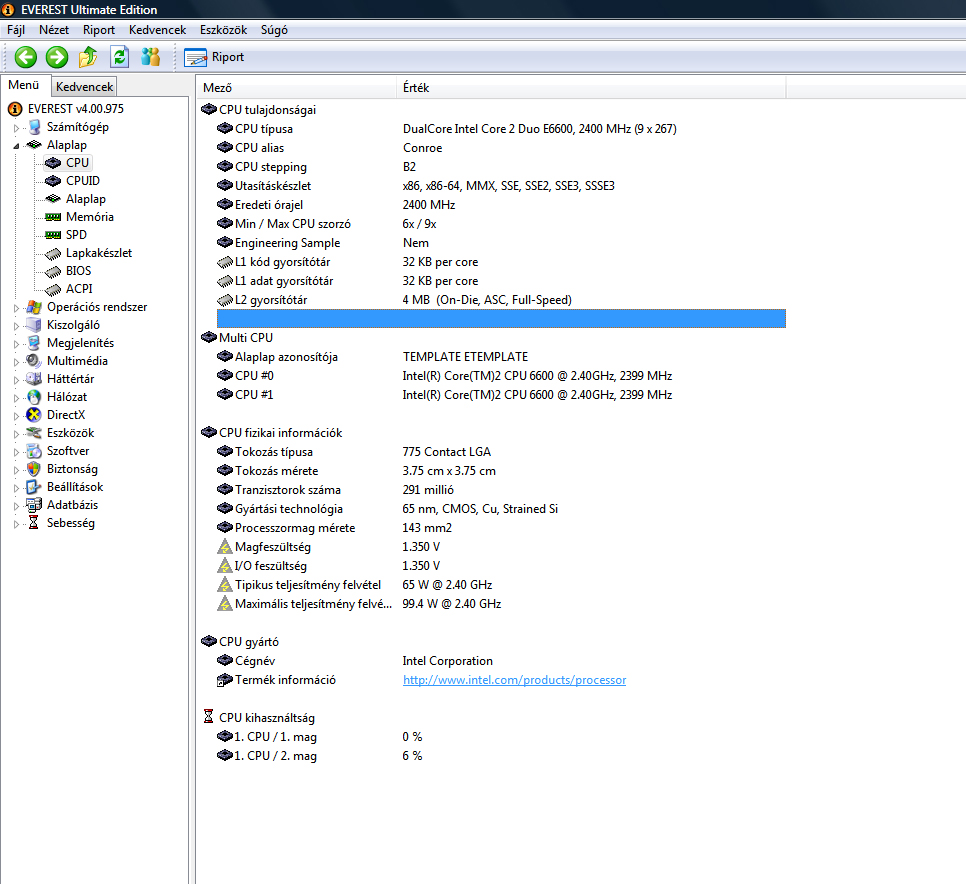Image resolution: width=966 pixels, height=884 pixels.
Task: Expand the DirectX tree node
Action: click(17, 416)
